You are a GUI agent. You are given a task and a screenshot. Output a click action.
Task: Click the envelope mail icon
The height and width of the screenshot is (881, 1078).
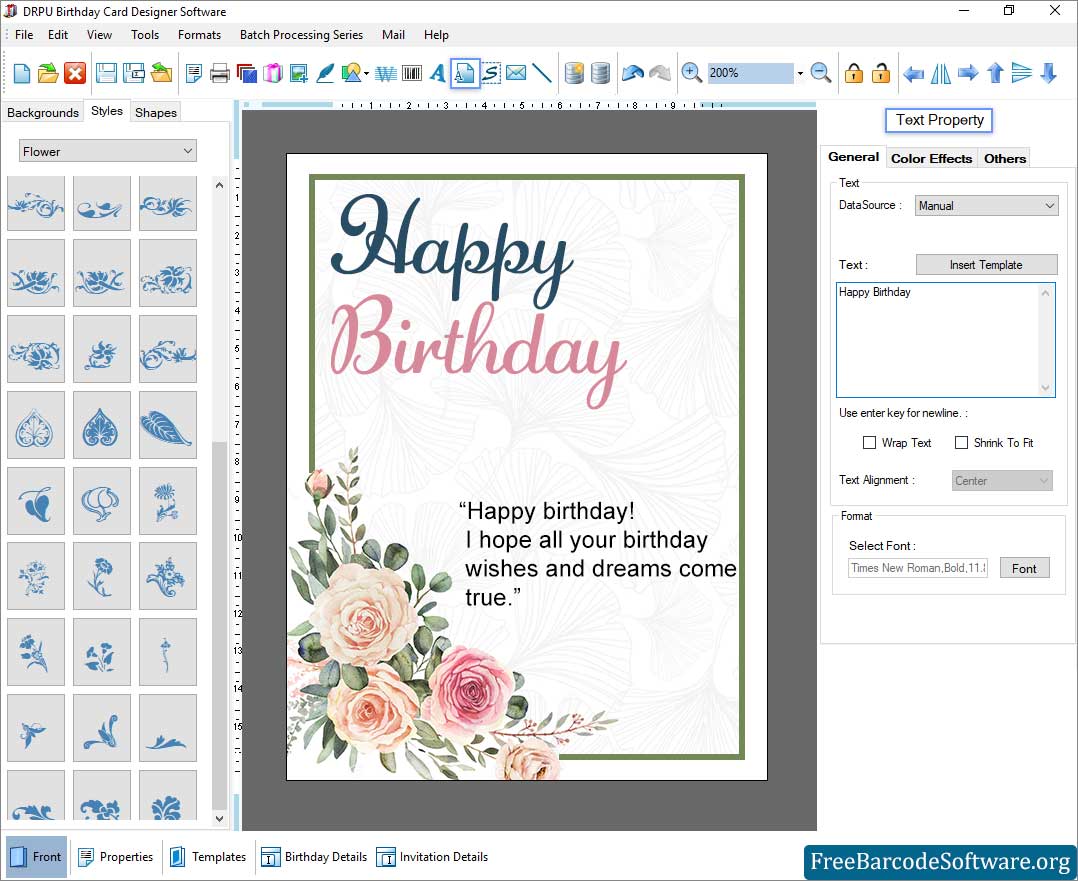pos(516,72)
